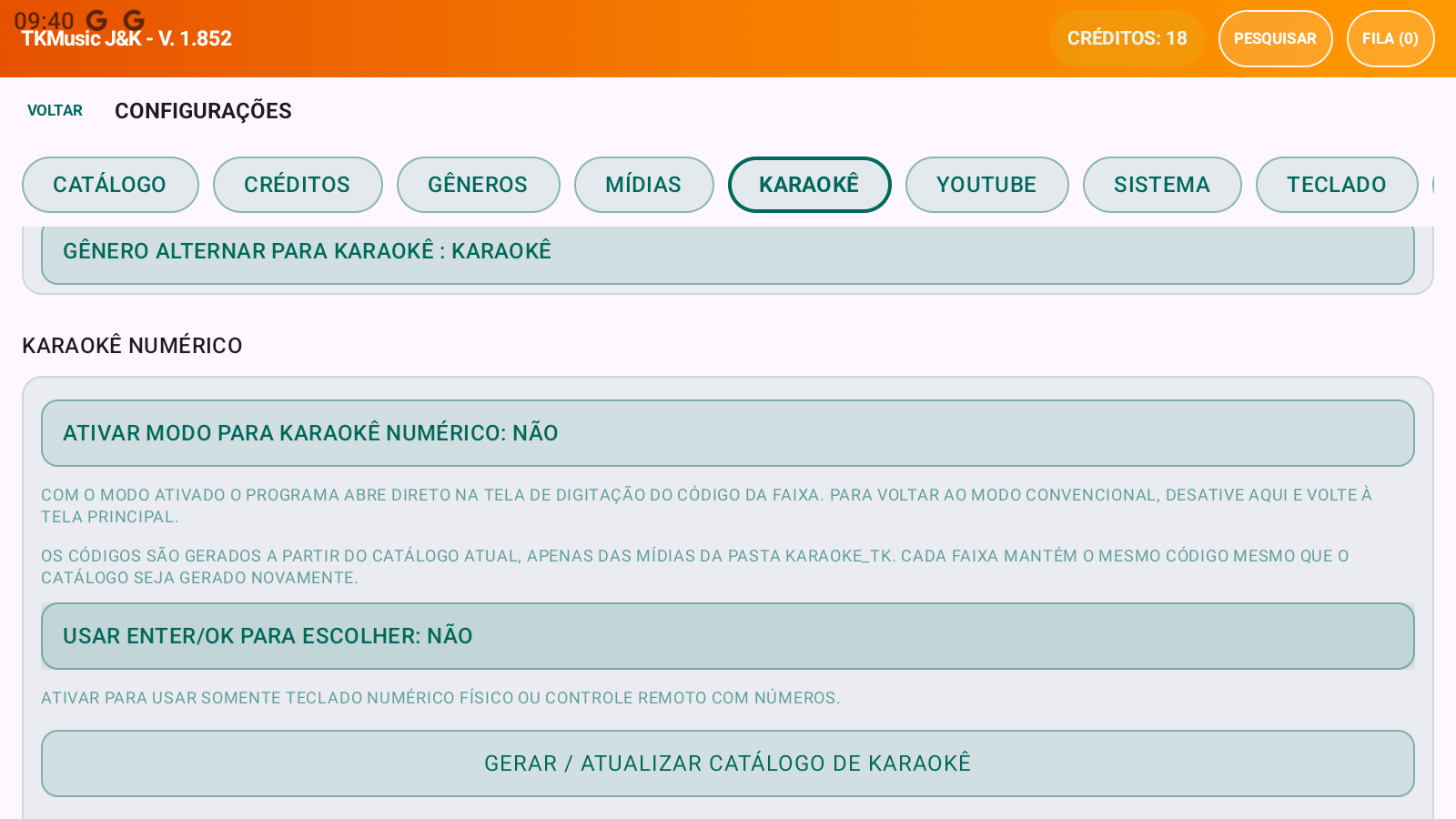Click the KARAOKÊ NUMÉRICO section heading
1456x819 pixels.
coord(132,346)
